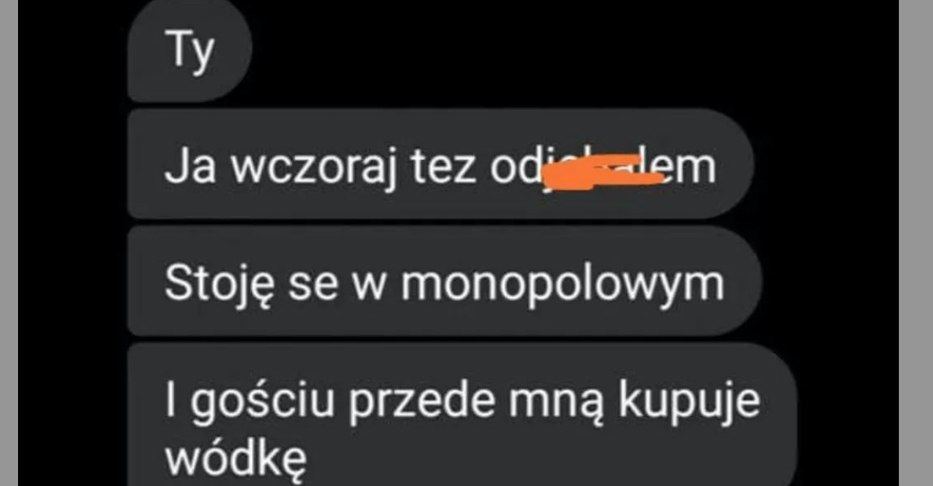Select the message ending with "wódkę"
The height and width of the screenshot is (486, 933).
point(462,415)
